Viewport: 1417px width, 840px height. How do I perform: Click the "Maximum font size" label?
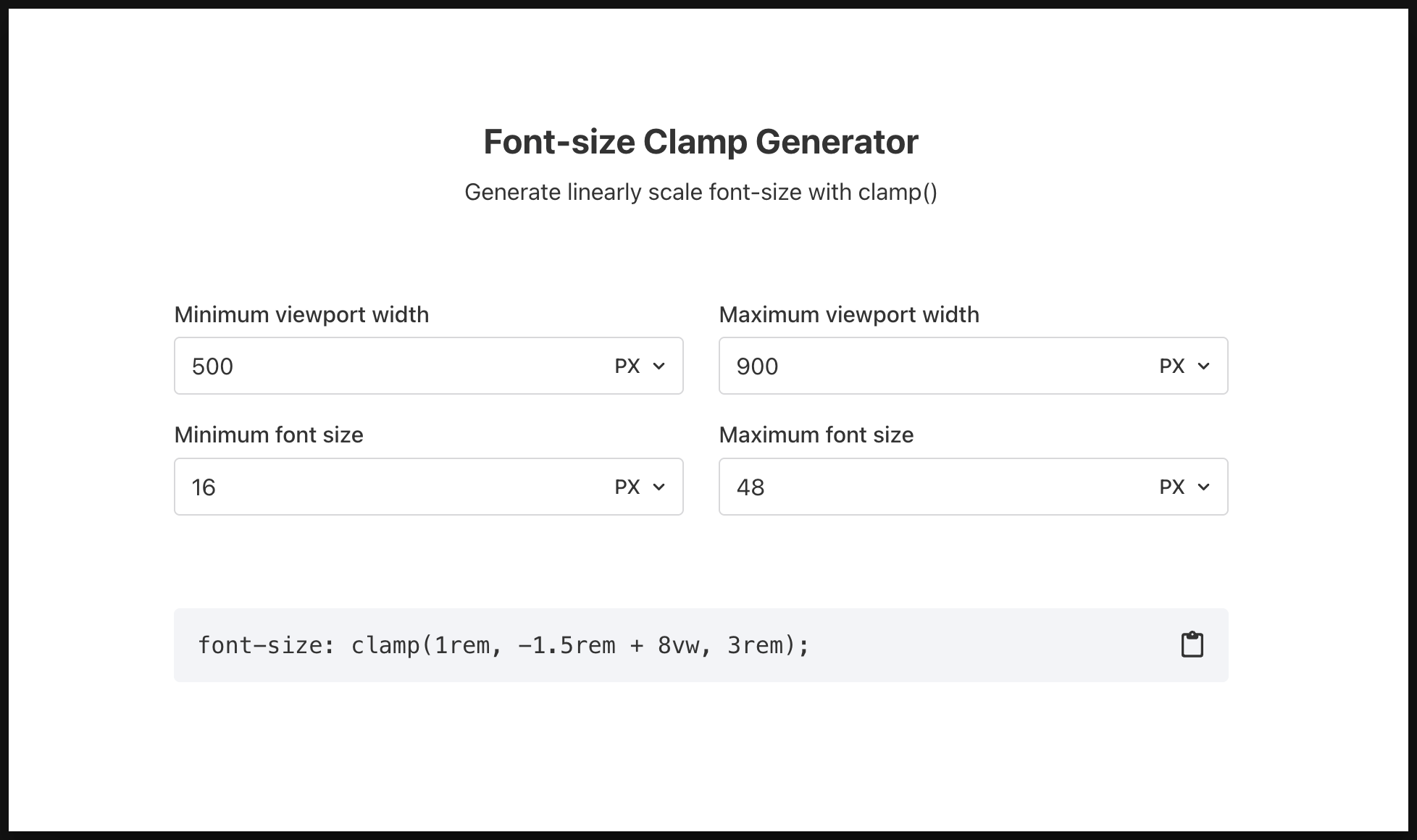816,435
